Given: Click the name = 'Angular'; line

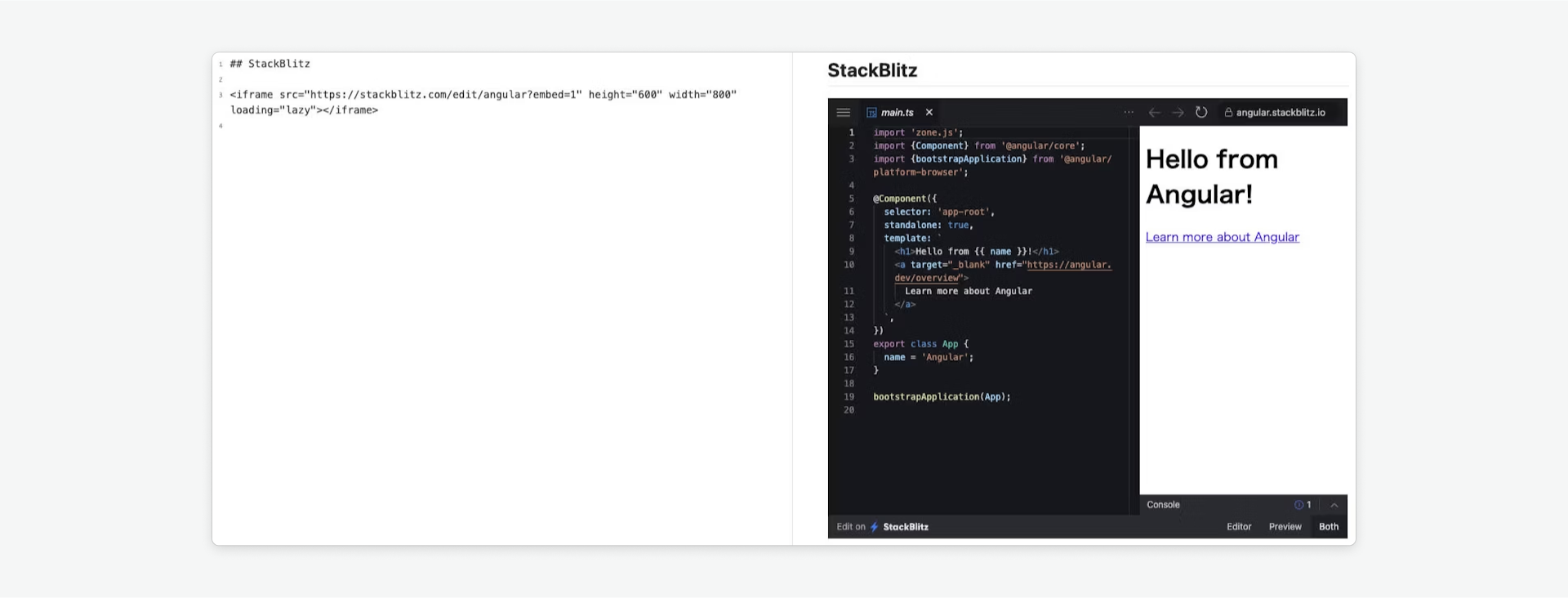Looking at the screenshot, I should point(929,357).
